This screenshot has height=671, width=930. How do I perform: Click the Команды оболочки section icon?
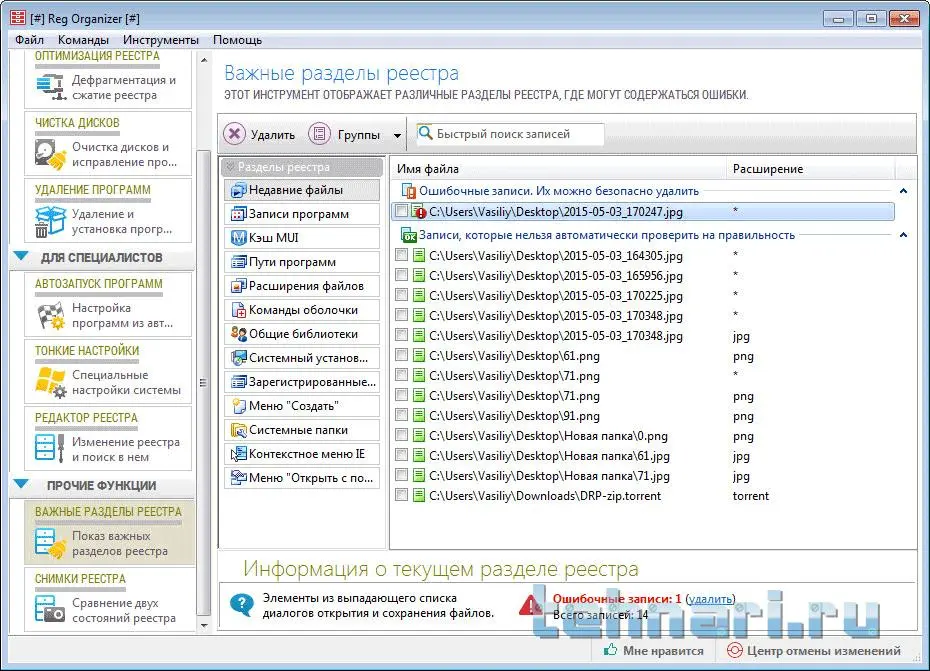click(x=238, y=310)
